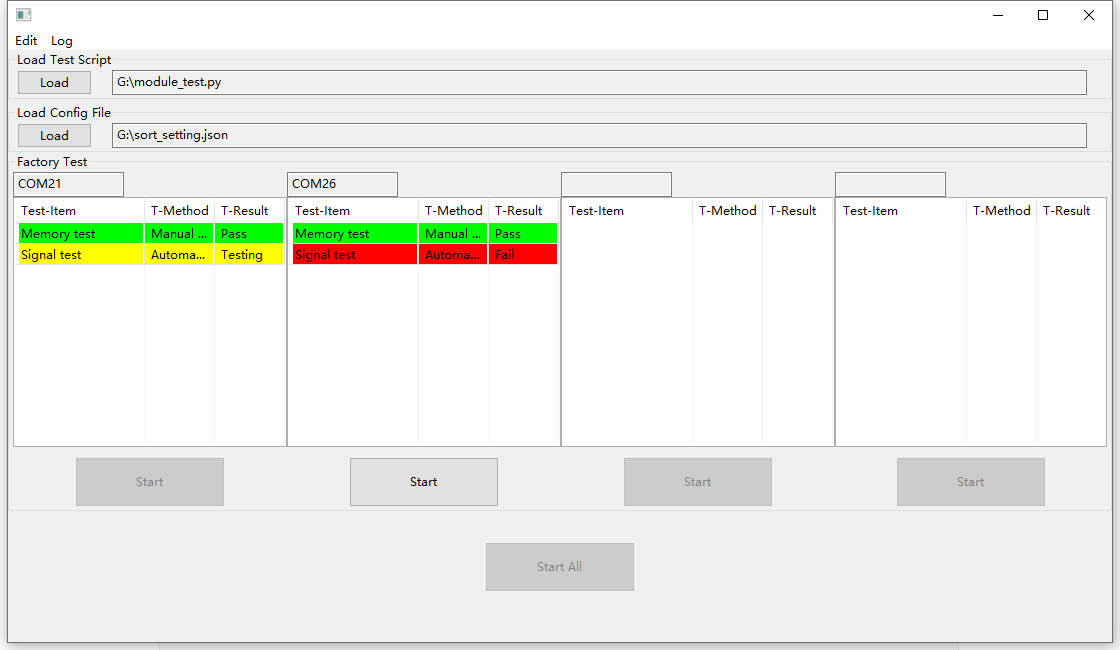The image size is (1120, 650).
Task: Select Memory test row under COM21
Action: tap(80, 234)
